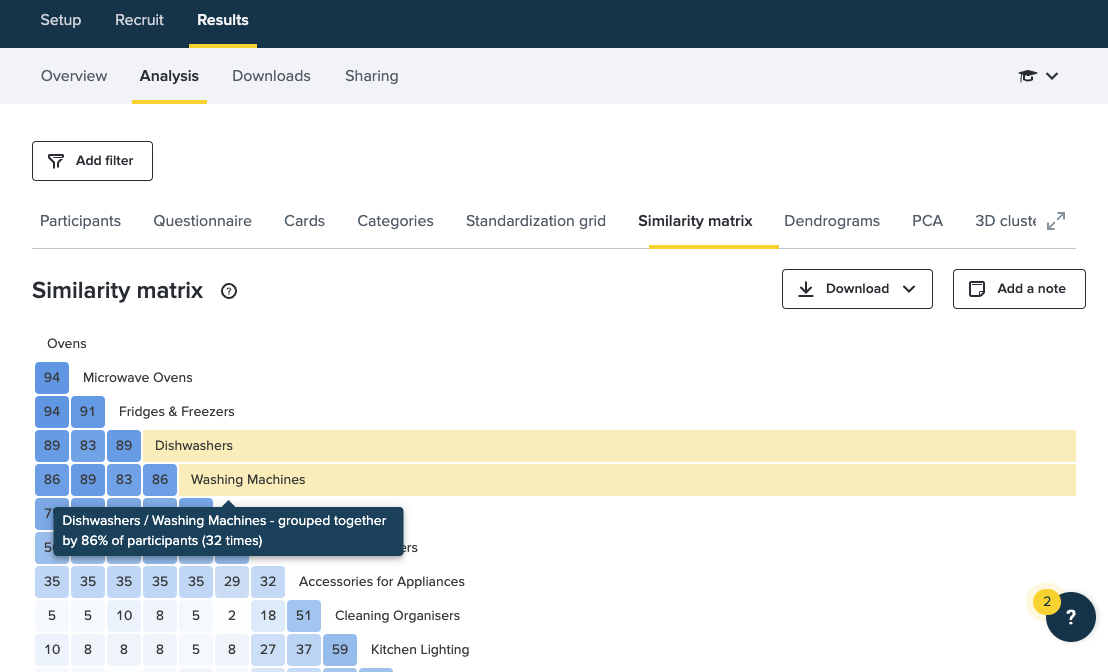Click the 94 cell beside Microwave Ovens
This screenshot has height=672, width=1108.
(x=52, y=378)
